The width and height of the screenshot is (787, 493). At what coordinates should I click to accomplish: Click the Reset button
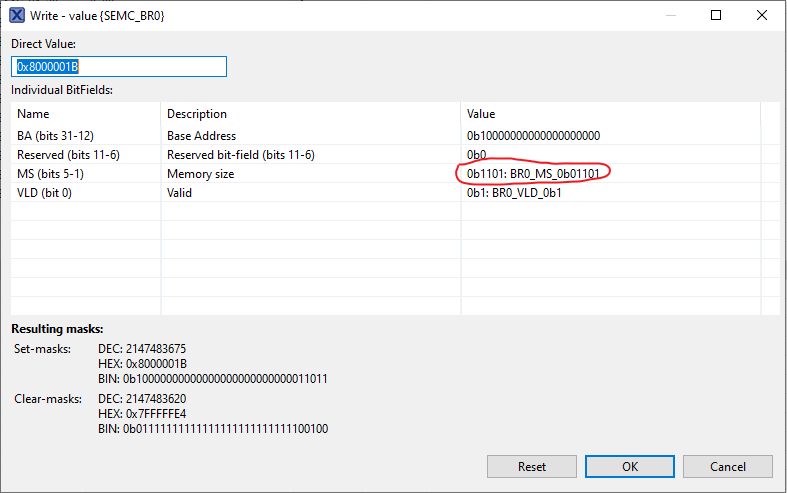point(532,466)
